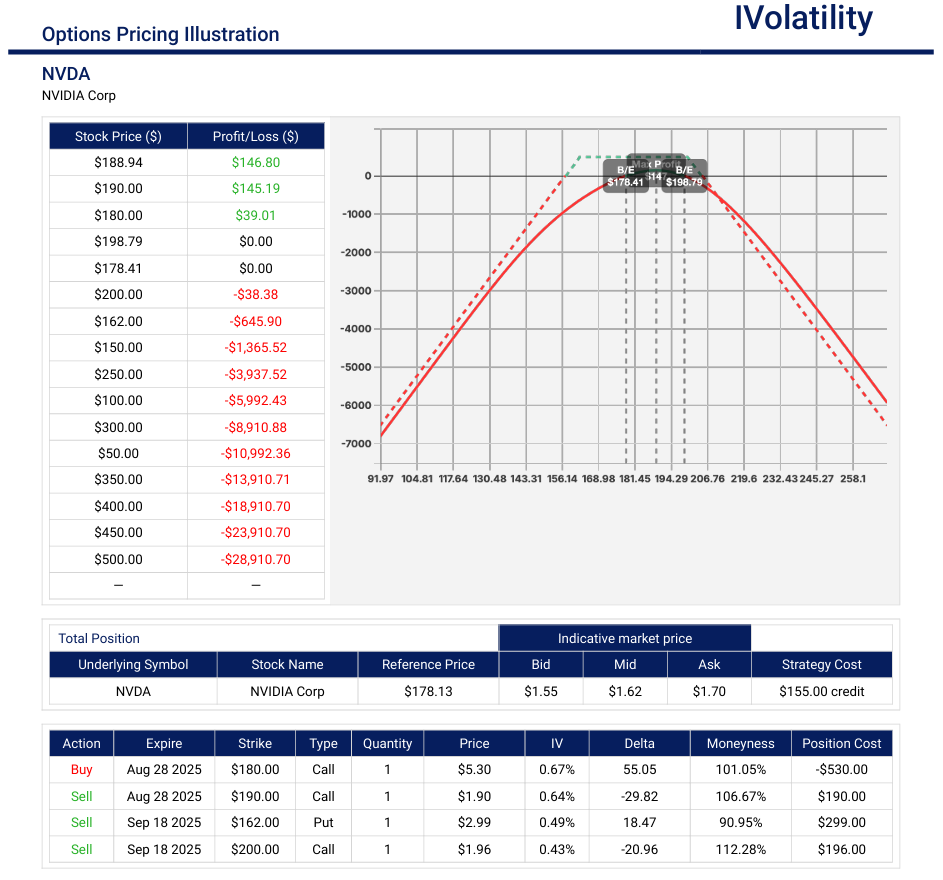Click the -$1,365.52 loss value
Viewport: 943px width, 880px height.
point(256,347)
